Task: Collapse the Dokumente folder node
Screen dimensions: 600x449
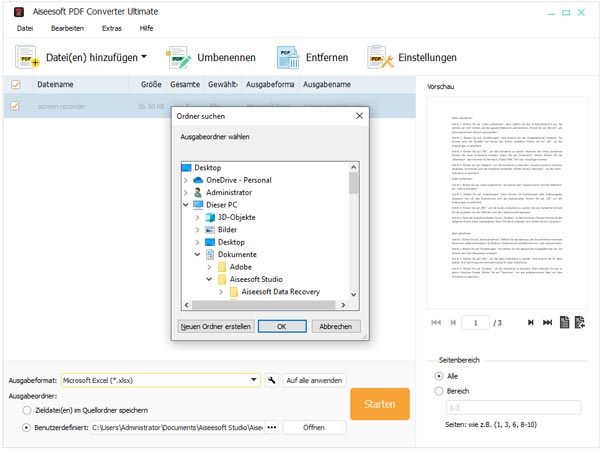Action: (197, 255)
